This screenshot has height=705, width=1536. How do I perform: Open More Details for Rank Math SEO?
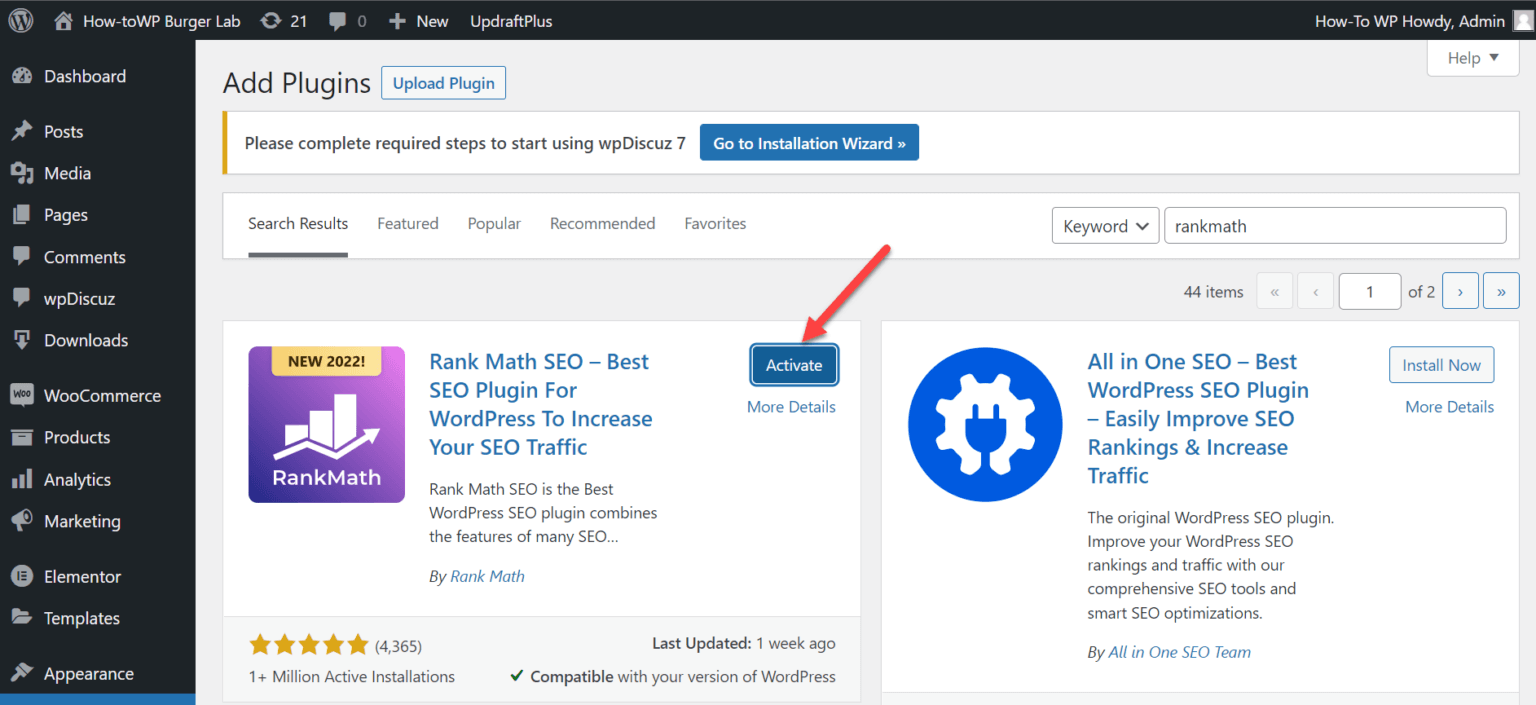tap(791, 407)
